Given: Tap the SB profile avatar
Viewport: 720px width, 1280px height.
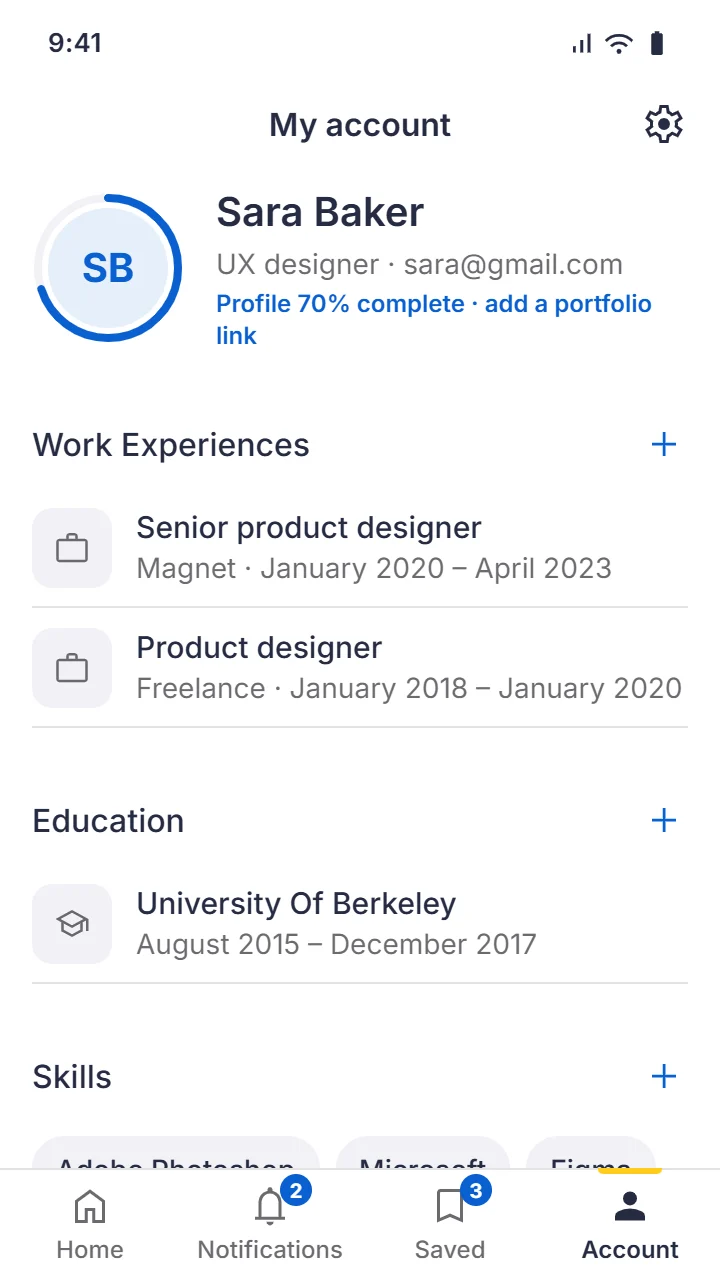Looking at the screenshot, I should click(108, 268).
